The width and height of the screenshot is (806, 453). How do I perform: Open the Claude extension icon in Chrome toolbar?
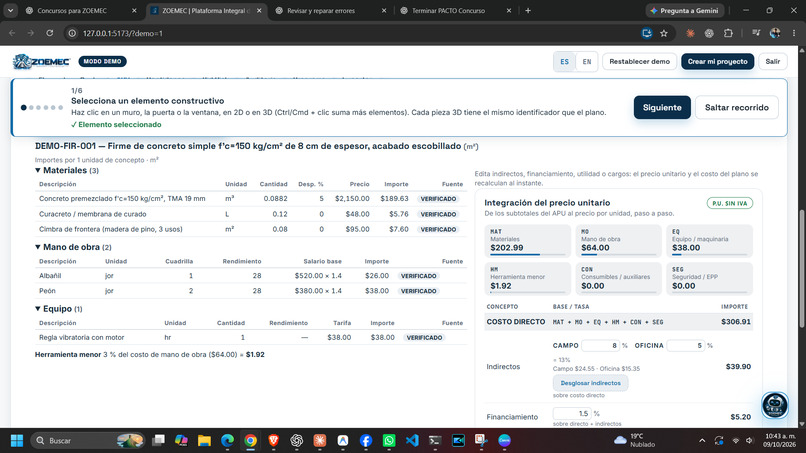click(690, 33)
